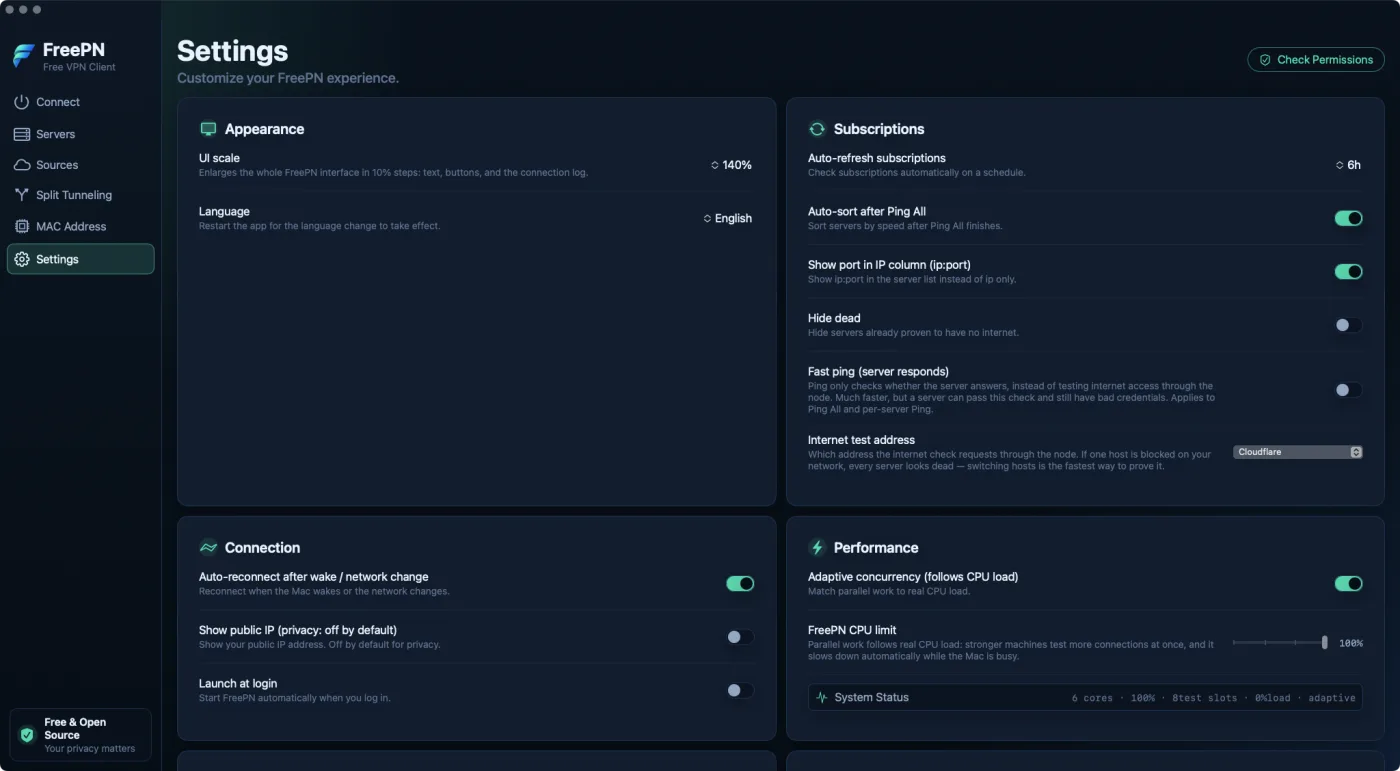The width and height of the screenshot is (1400, 771).
Task: Click the Check Permissions button
Action: [x=1316, y=60]
